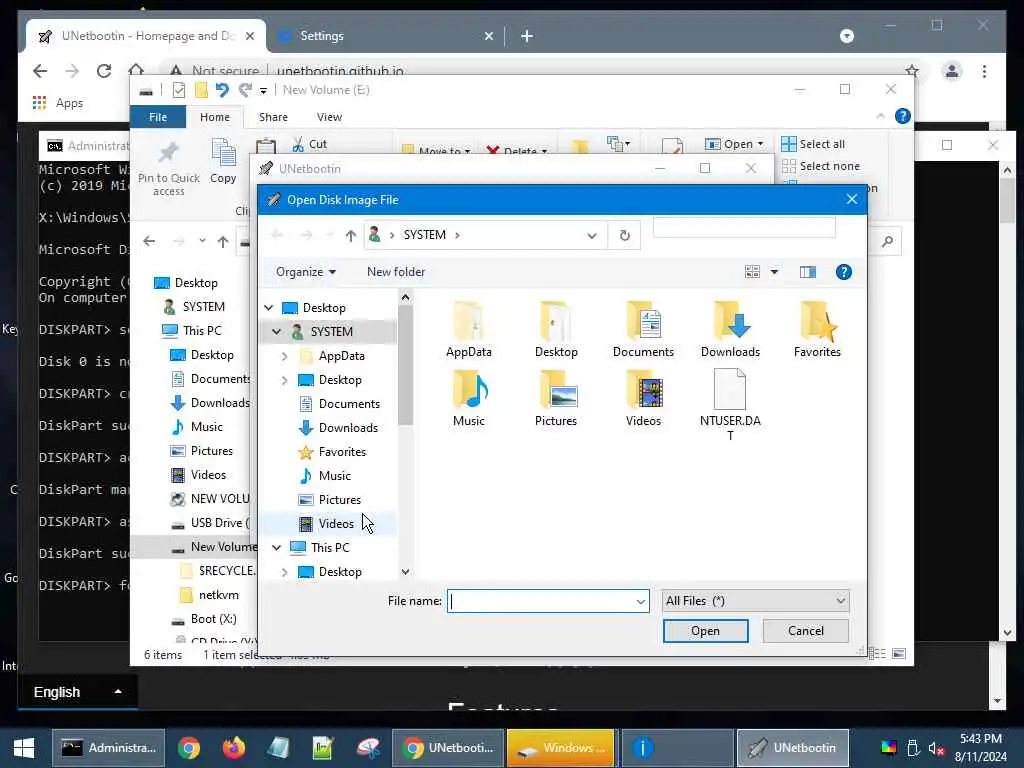Click the Open button in dialog
The image size is (1024, 768).
pyautogui.click(x=705, y=631)
